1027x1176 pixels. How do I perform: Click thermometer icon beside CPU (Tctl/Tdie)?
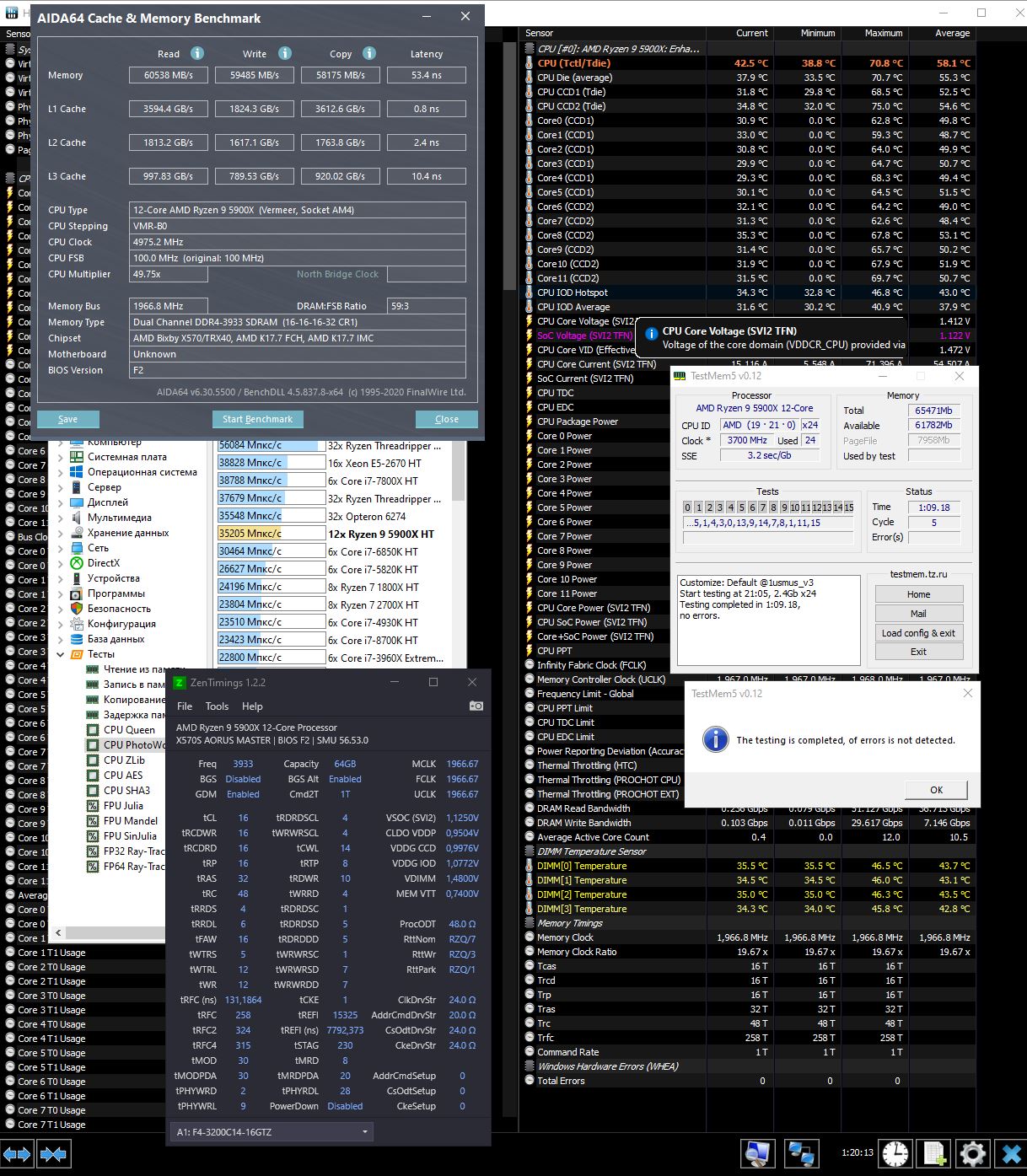(530, 63)
